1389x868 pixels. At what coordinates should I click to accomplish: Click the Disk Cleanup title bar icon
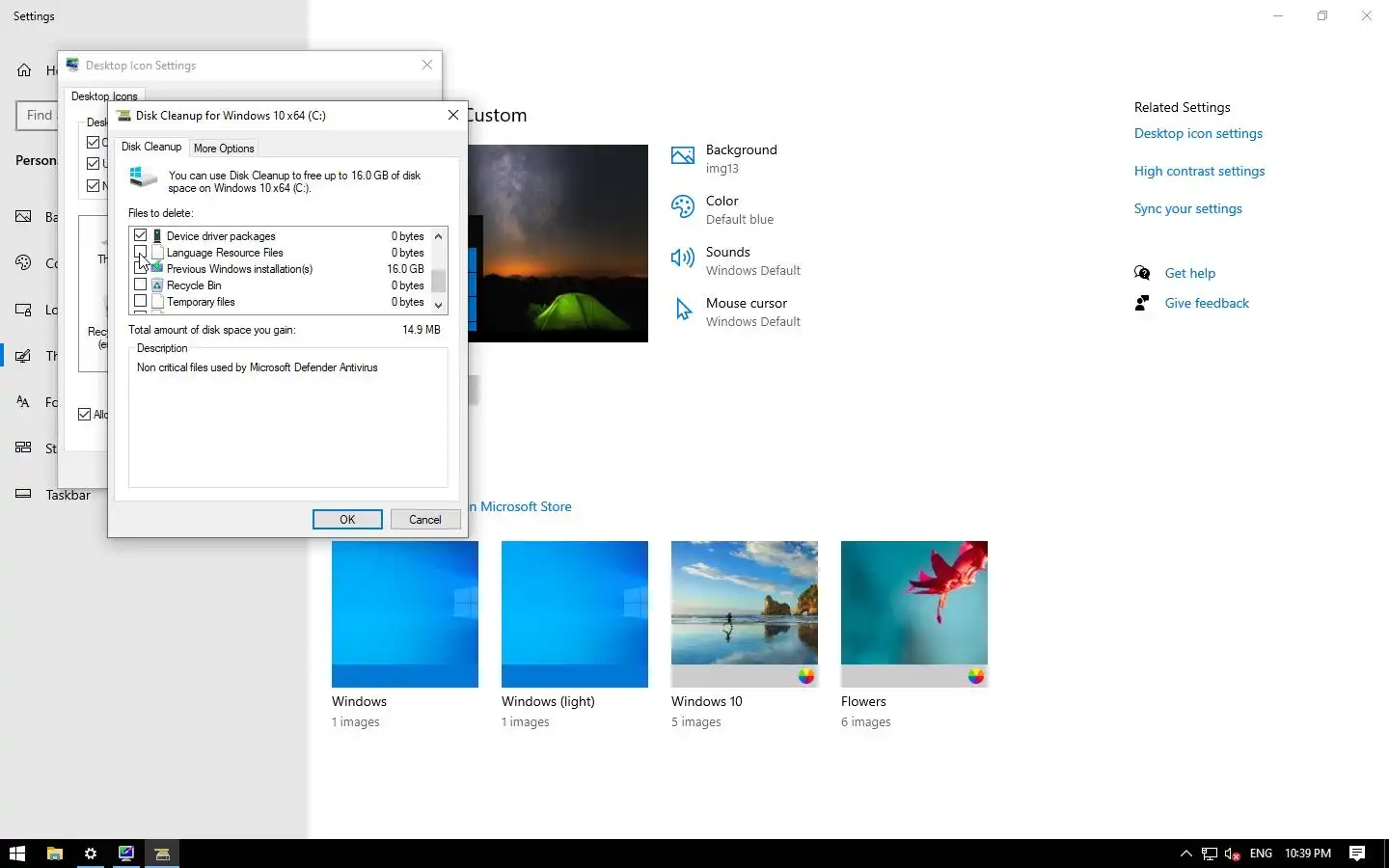[123, 115]
